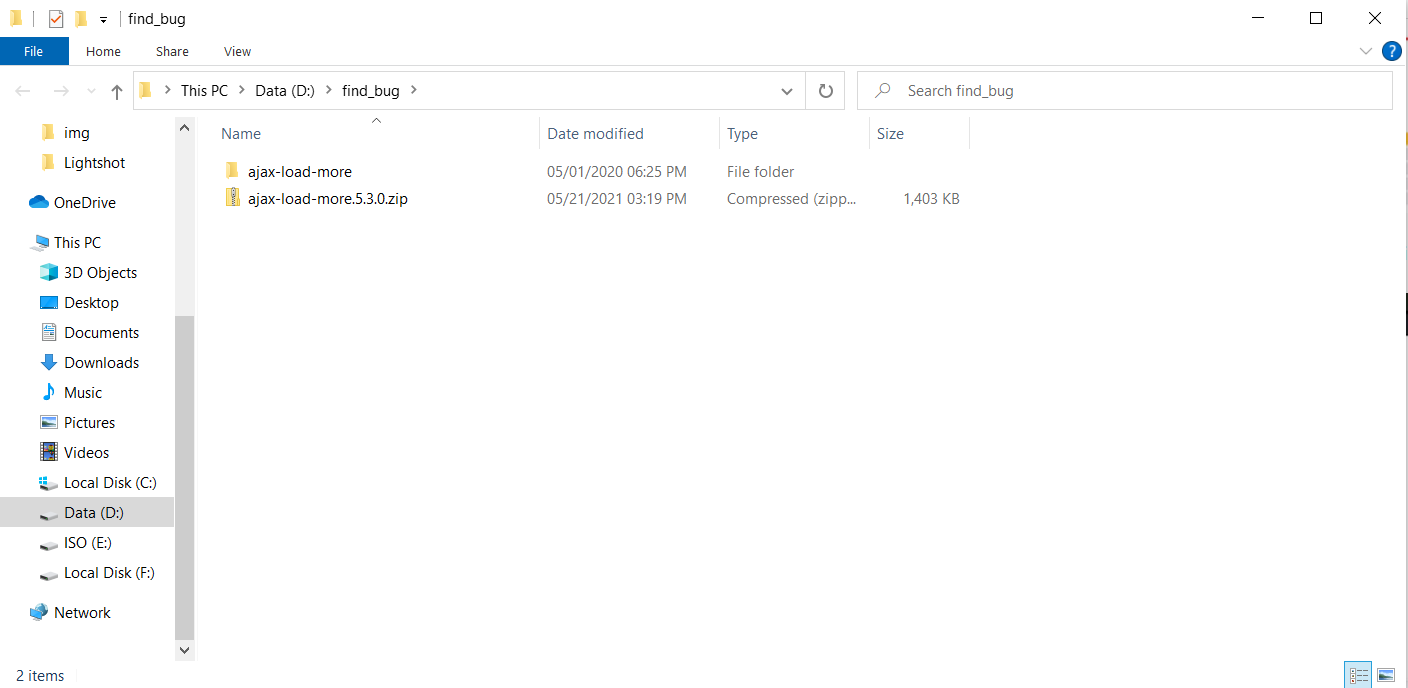This screenshot has height=688, width=1408.
Task: Switch to Details view layout
Action: click(1358, 675)
